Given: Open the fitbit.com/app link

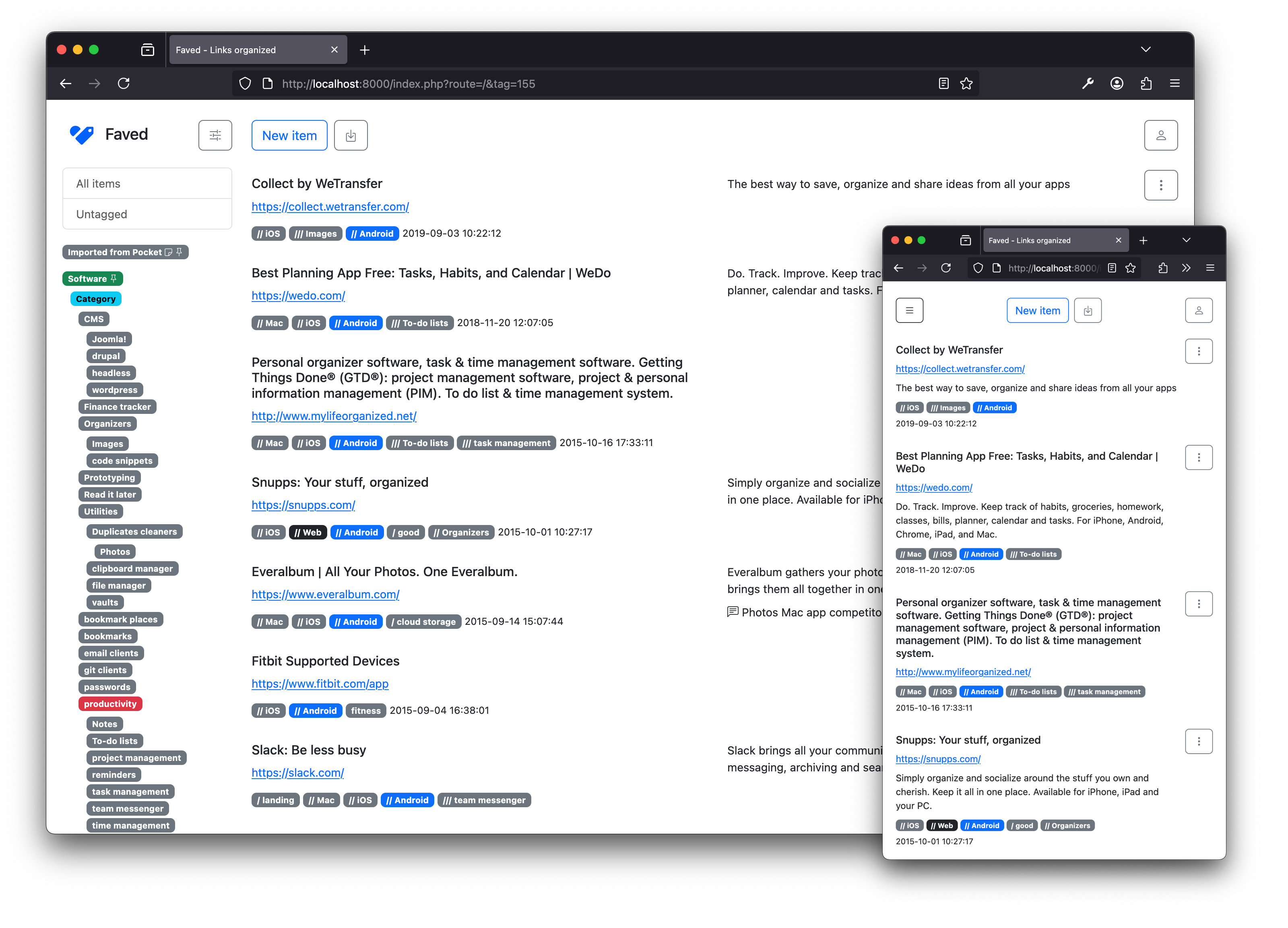Looking at the screenshot, I should 320,684.
